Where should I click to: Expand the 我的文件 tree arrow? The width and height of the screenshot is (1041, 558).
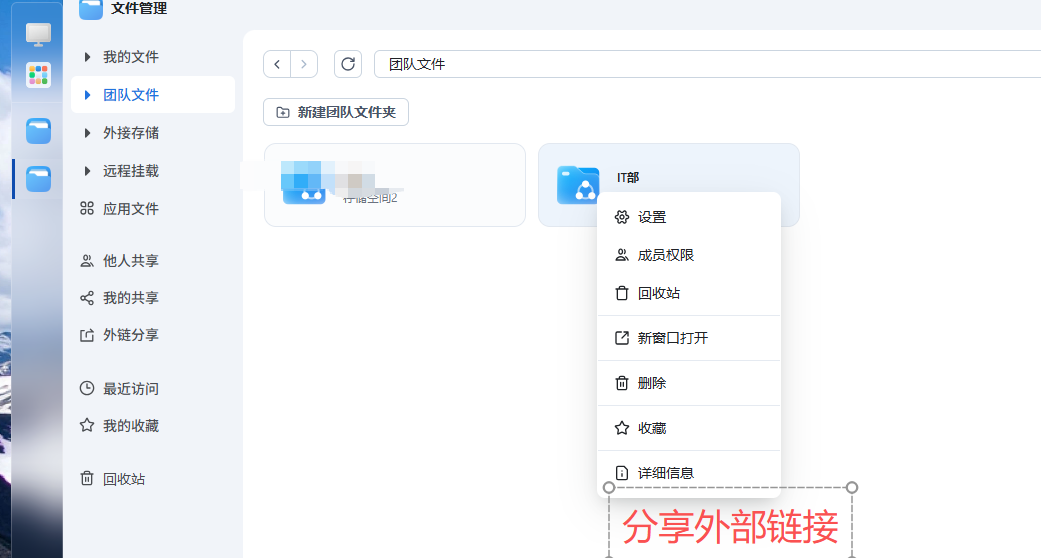[87, 57]
